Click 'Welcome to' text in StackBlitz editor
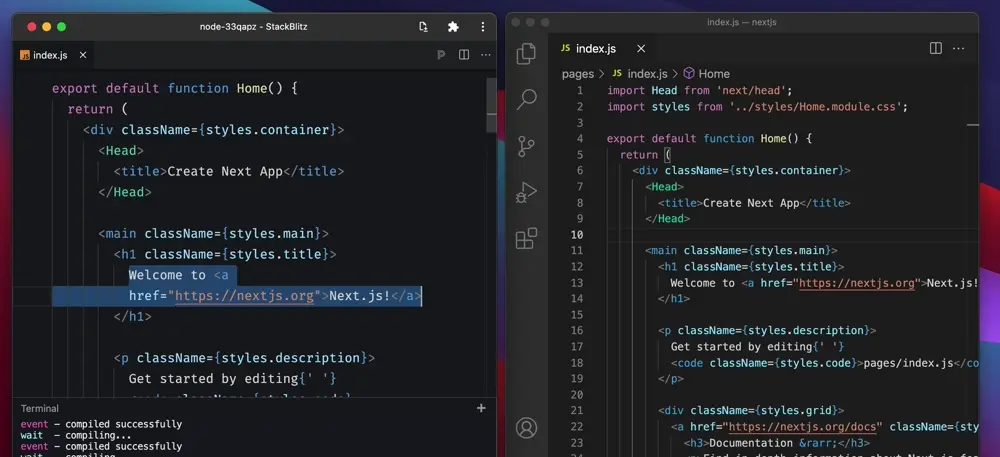 pos(167,275)
